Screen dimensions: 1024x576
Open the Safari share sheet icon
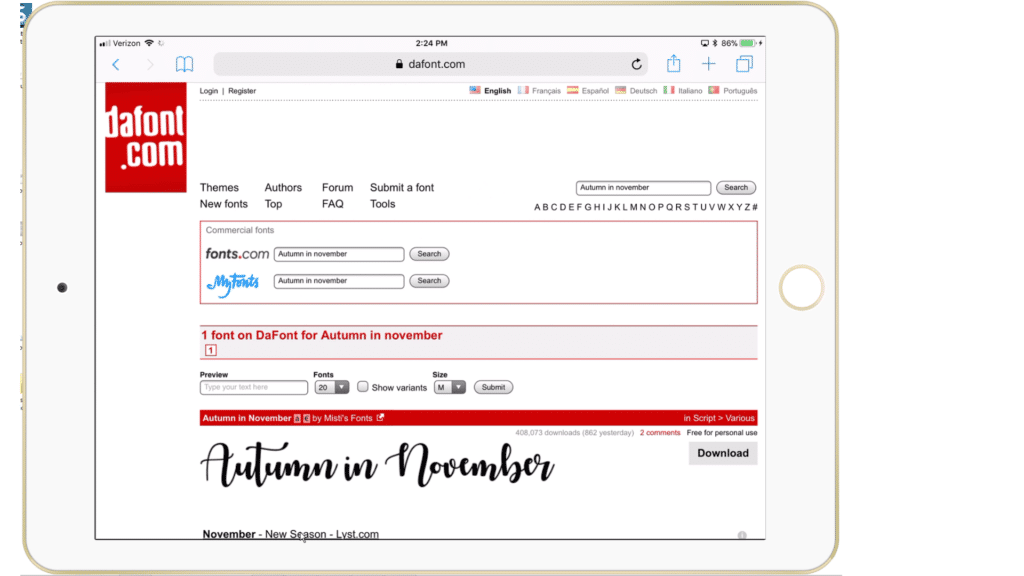click(x=673, y=63)
